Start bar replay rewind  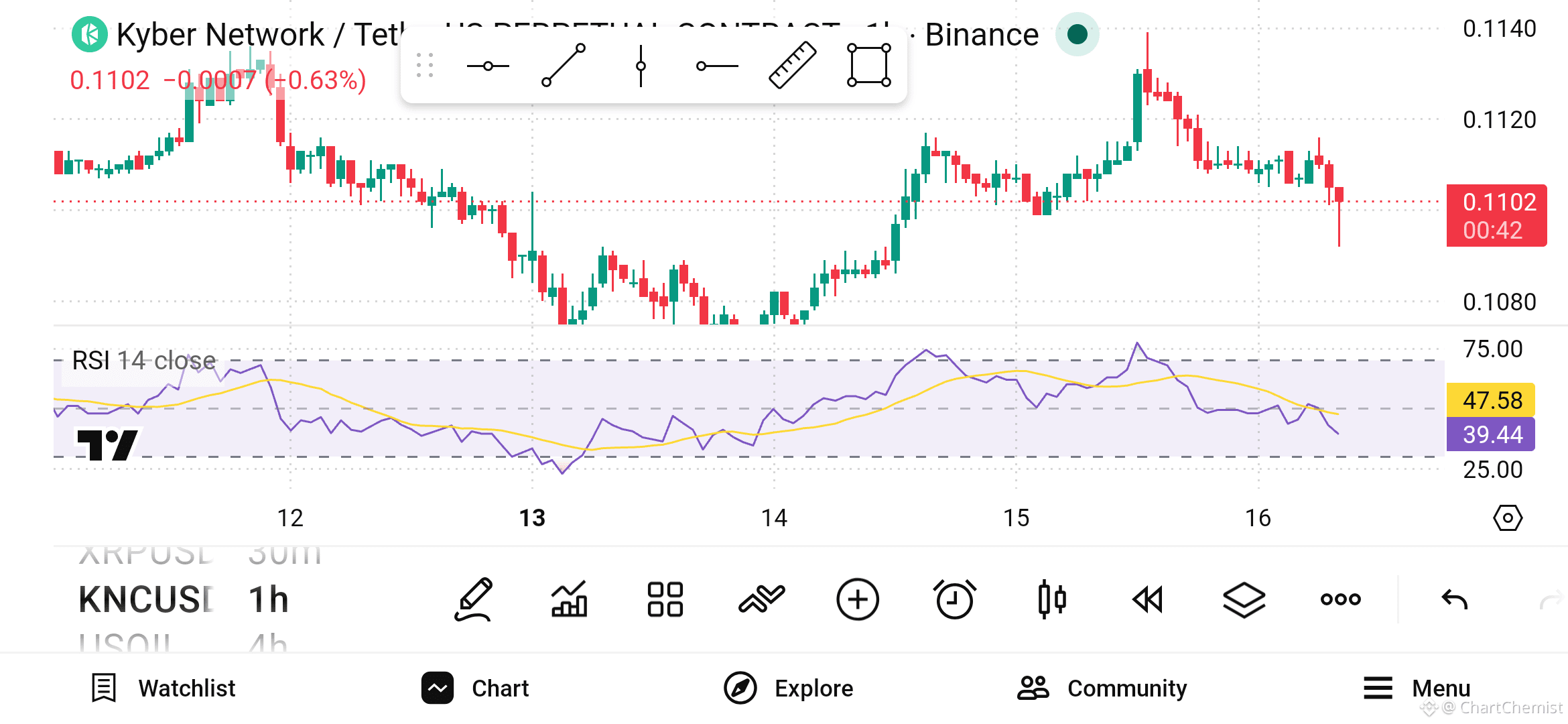(1147, 599)
